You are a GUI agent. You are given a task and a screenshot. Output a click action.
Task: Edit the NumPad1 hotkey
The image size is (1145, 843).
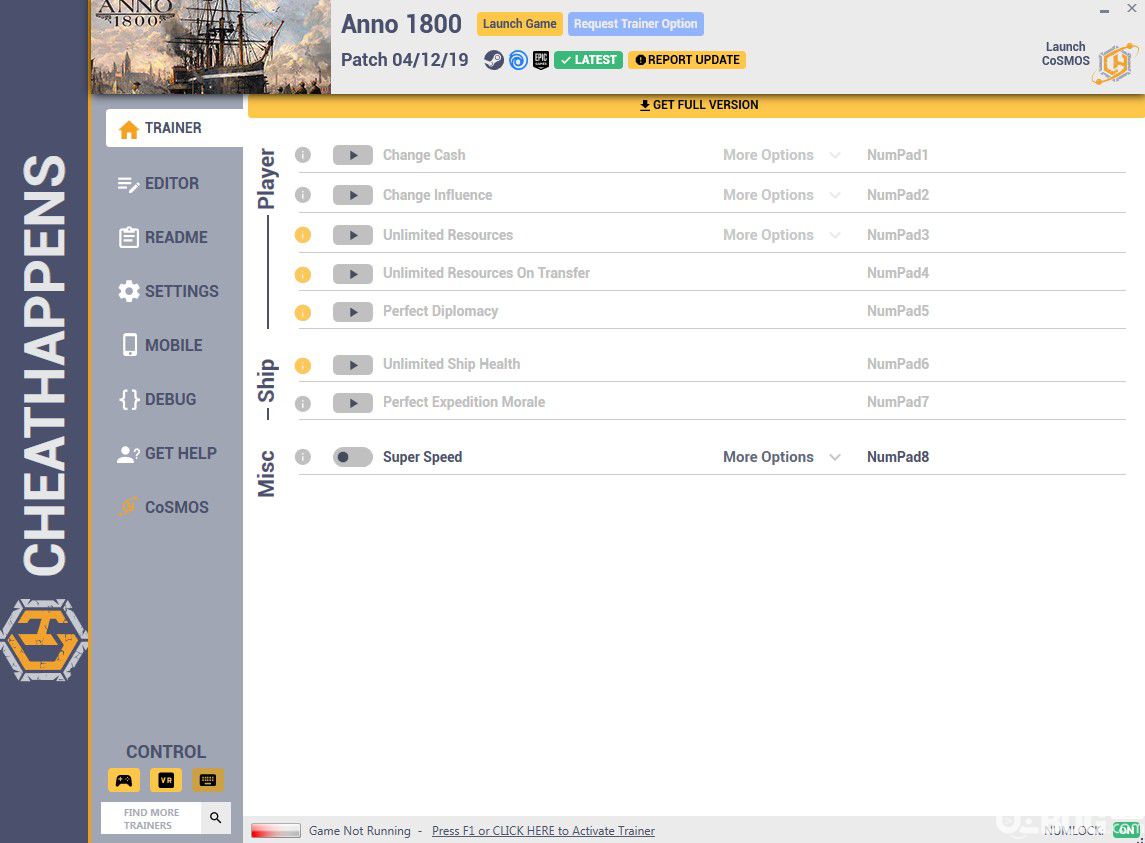[x=897, y=155]
